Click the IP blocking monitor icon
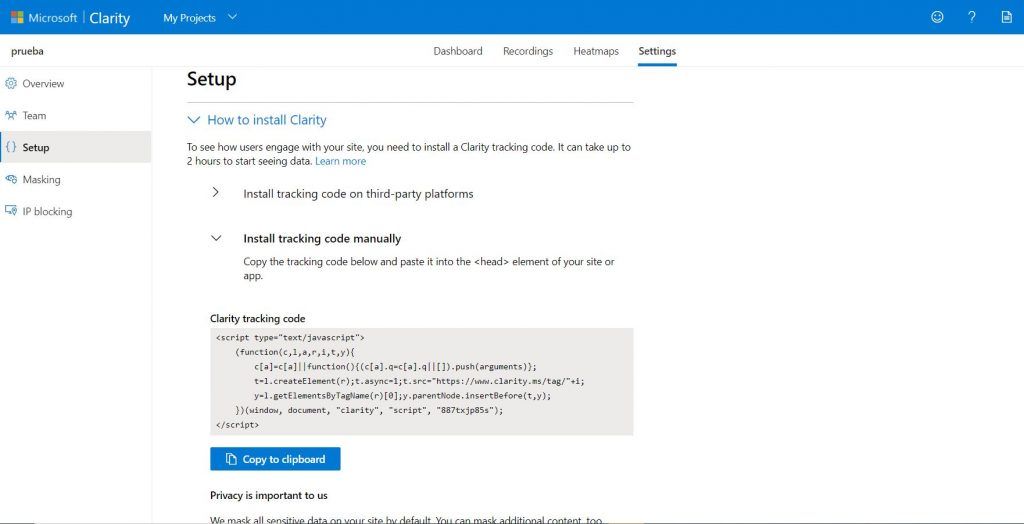This screenshot has height=524, width=1024. [10, 211]
